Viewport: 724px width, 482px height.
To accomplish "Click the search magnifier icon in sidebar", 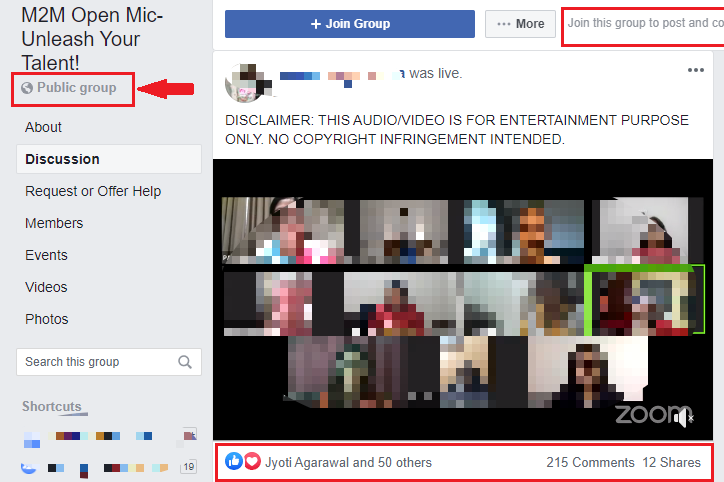I will pos(185,362).
